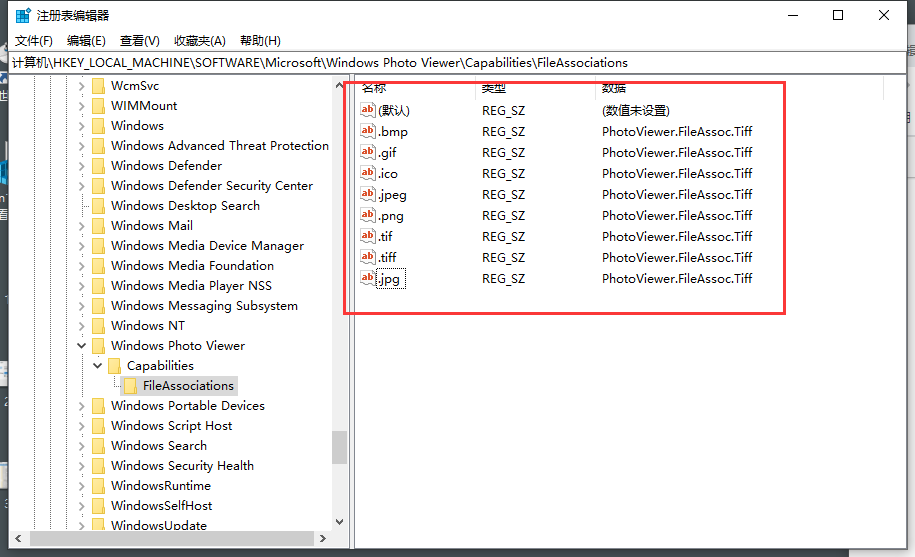This screenshot has width=915, height=557.
Task: Open the 收藏夹(A) menu
Action: (200, 41)
